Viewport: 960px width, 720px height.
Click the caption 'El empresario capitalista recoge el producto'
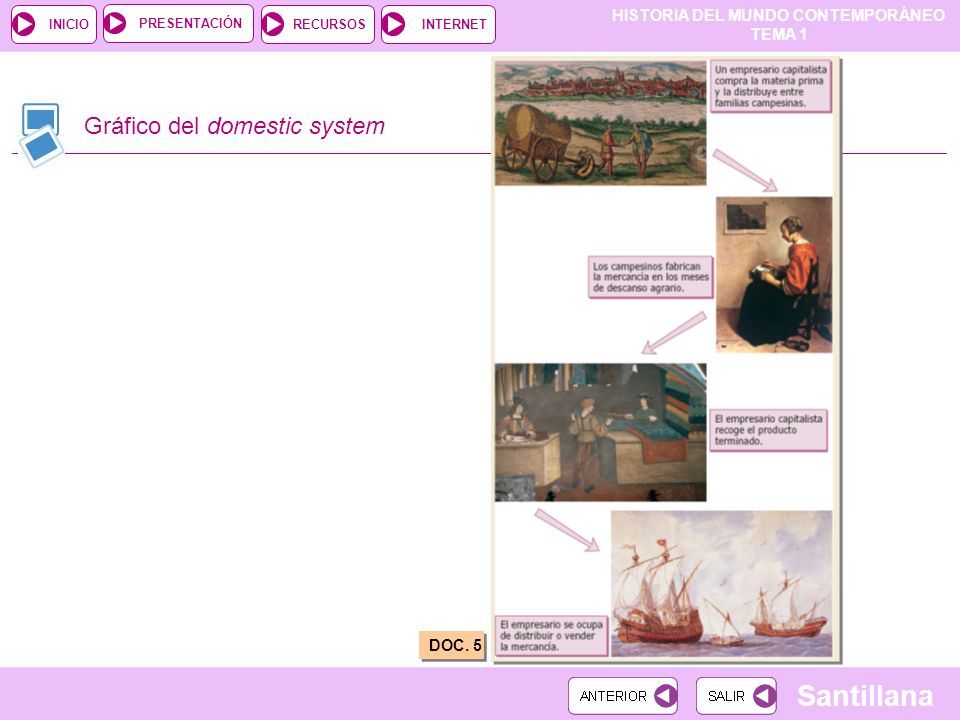click(768, 430)
